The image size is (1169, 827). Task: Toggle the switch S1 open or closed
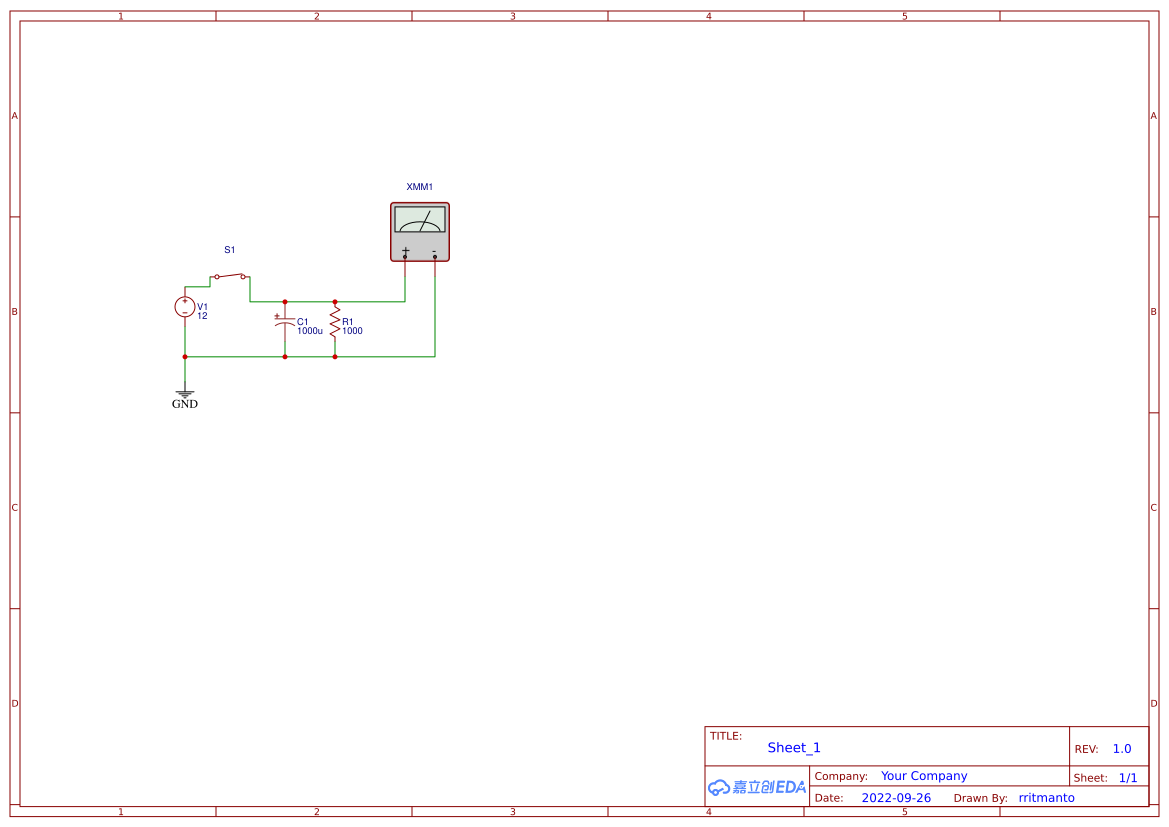(x=230, y=276)
